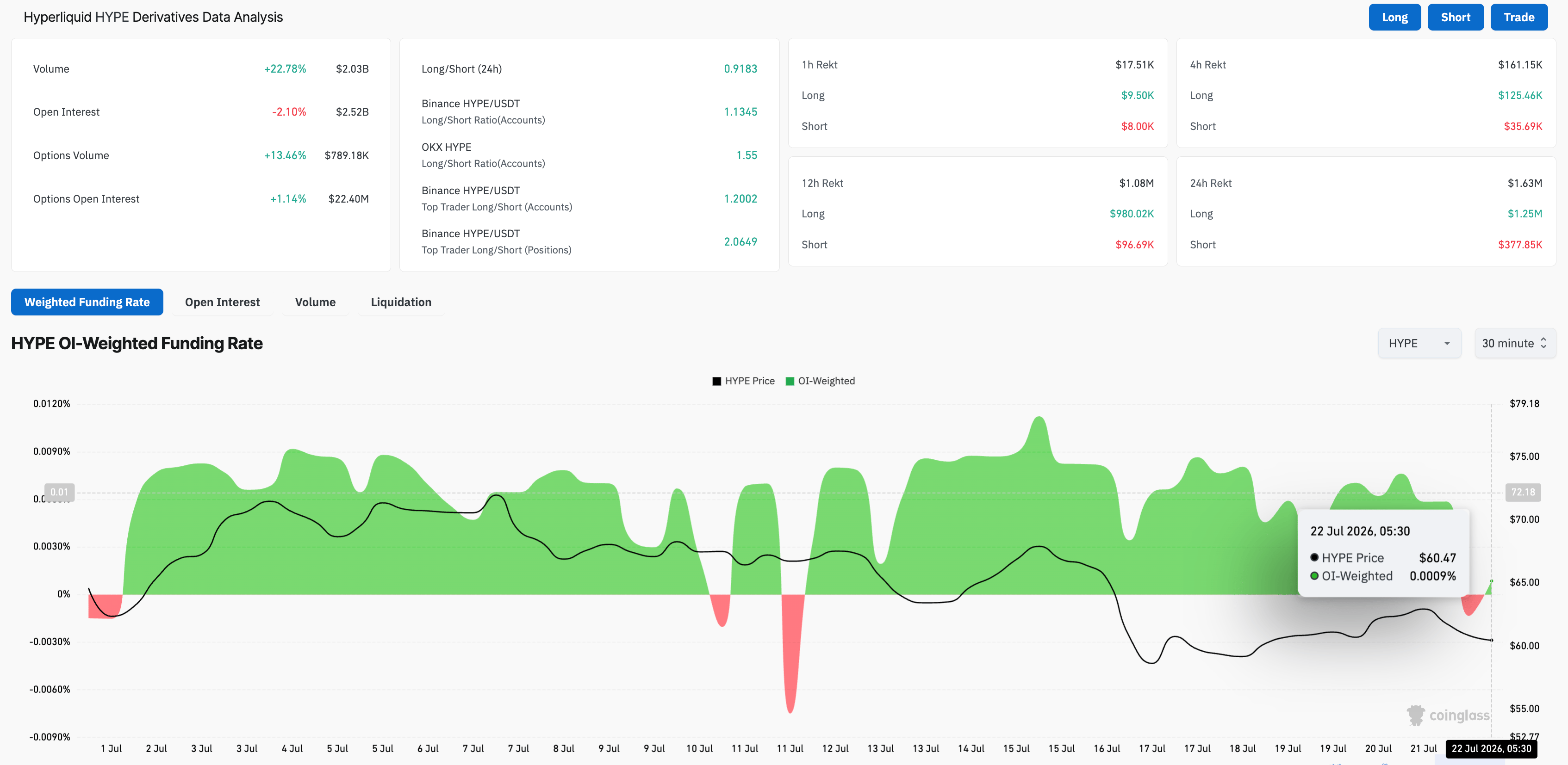Toggle the black HYPE Price legend square

(x=716, y=381)
